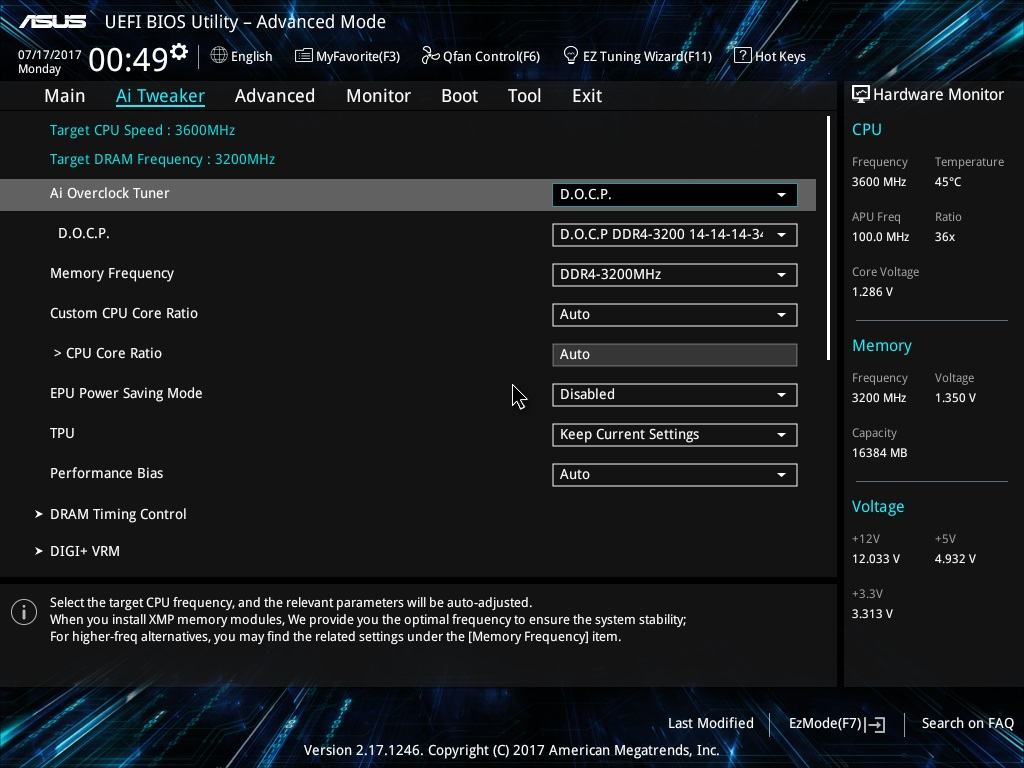Viewport: 1024px width, 768px height.
Task: Click CPU Ratio value 36x
Action: pos(944,237)
